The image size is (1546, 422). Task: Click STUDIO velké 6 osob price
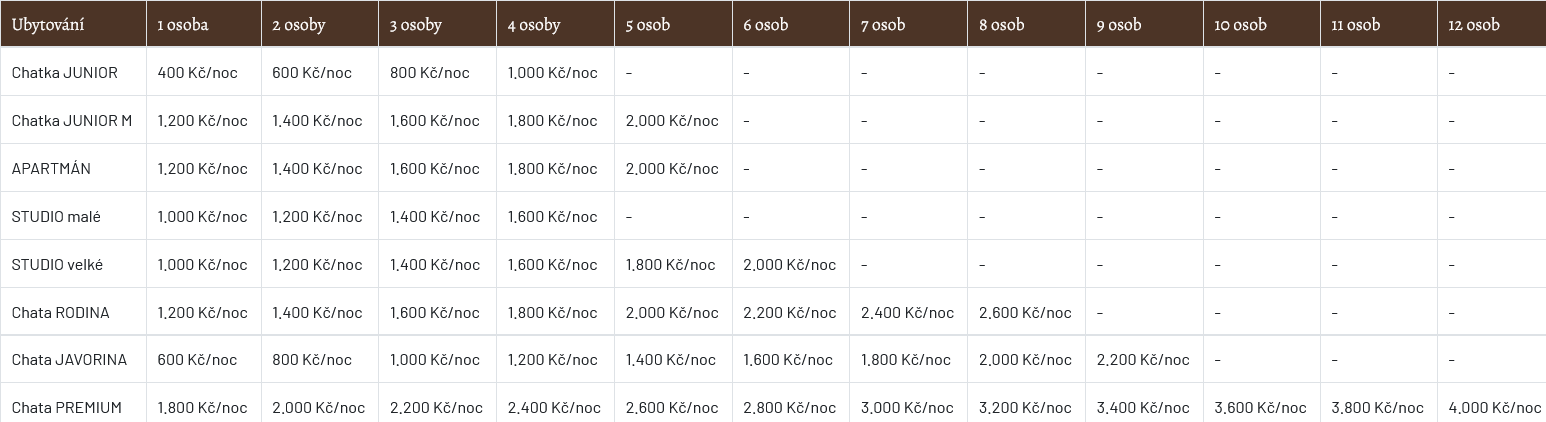pos(790,264)
